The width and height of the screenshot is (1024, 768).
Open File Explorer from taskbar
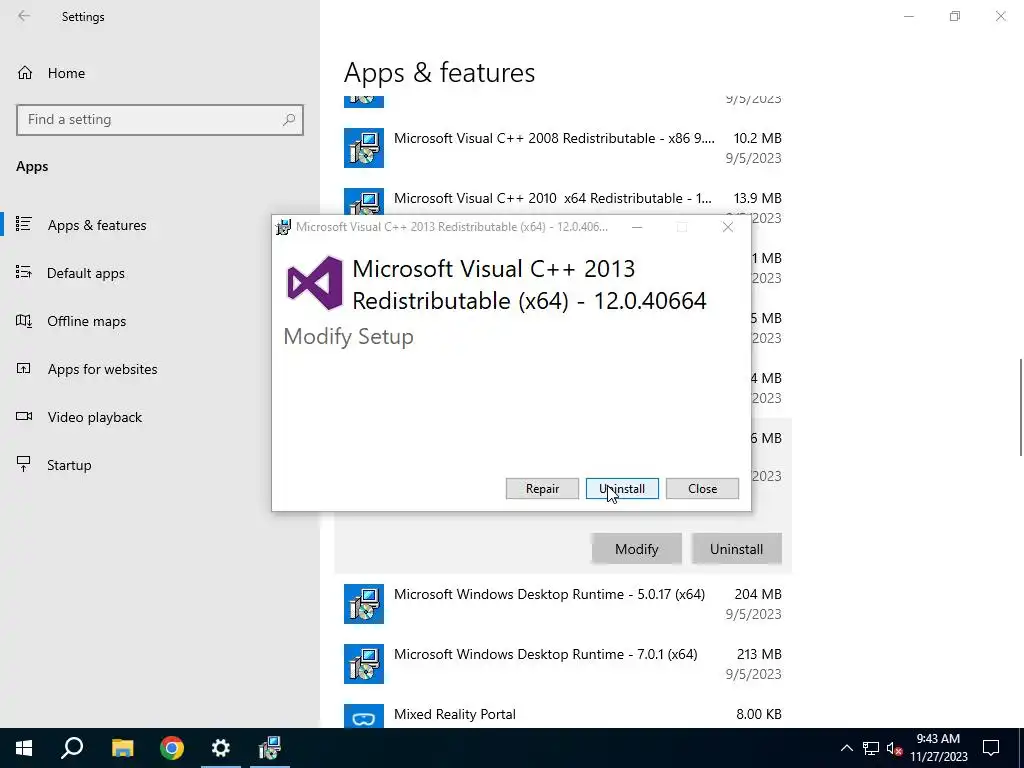pos(122,748)
